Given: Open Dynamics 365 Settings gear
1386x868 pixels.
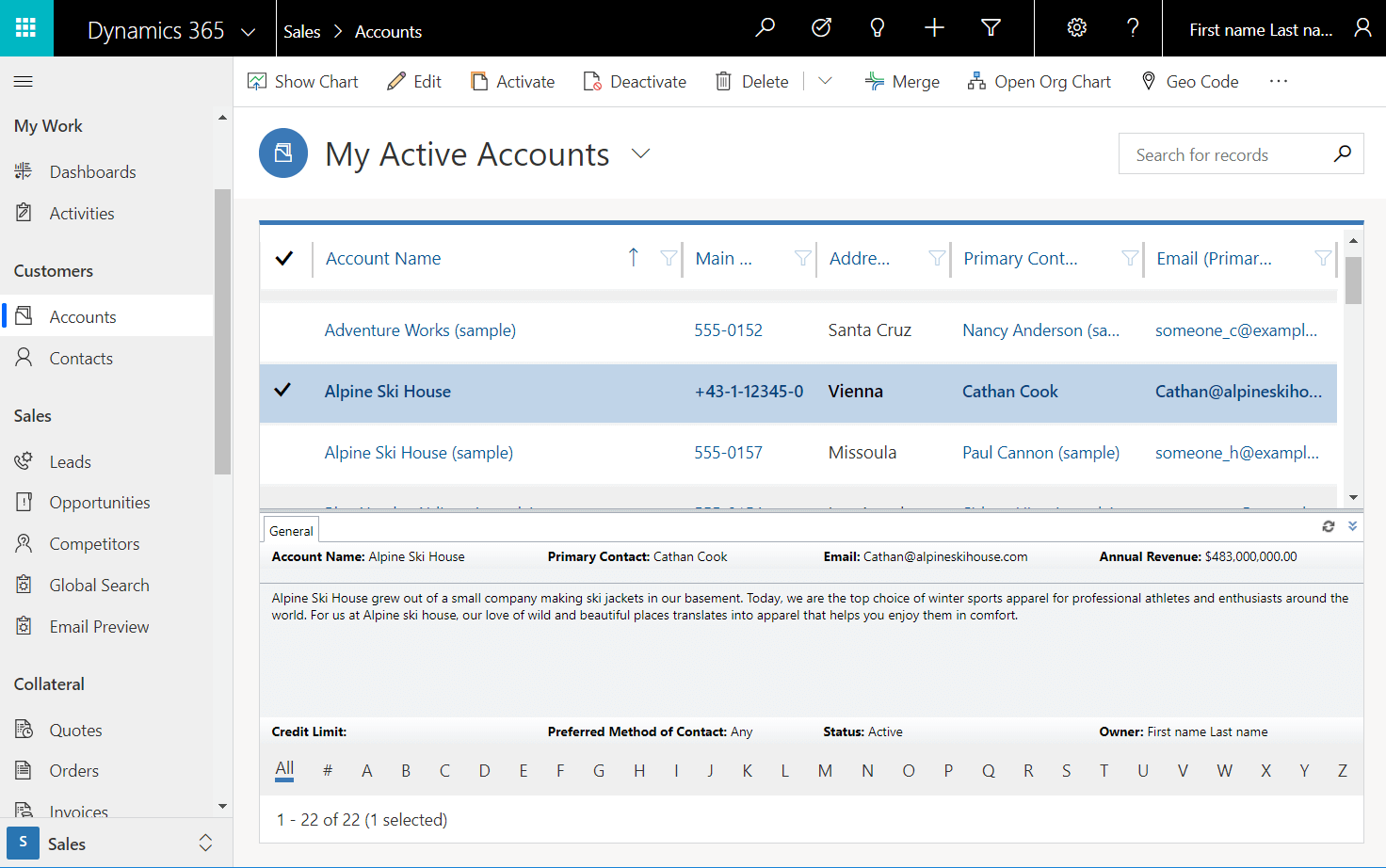Looking at the screenshot, I should pos(1076,28).
